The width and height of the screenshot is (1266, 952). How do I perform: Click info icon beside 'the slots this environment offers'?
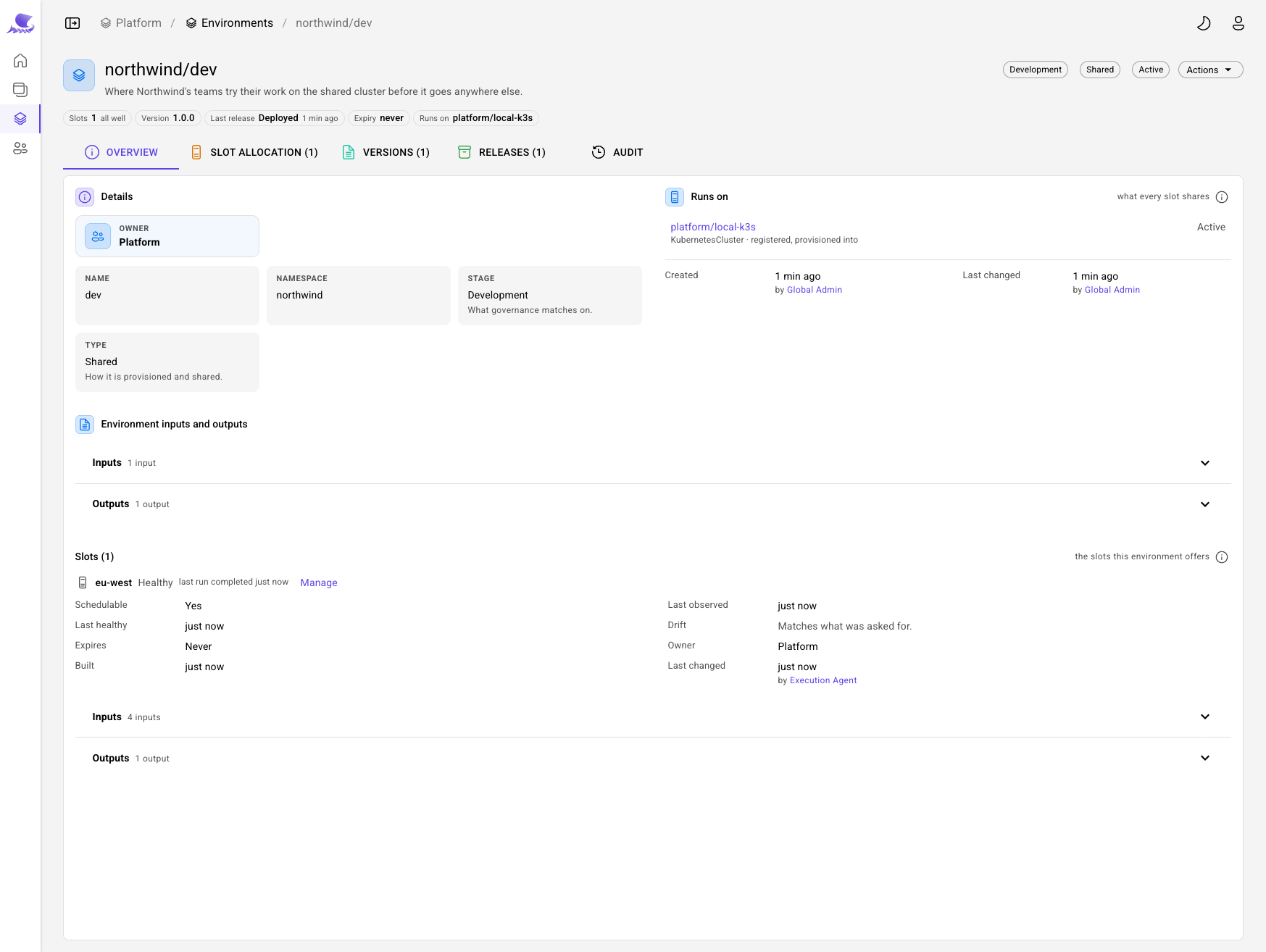coord(1222,557)
